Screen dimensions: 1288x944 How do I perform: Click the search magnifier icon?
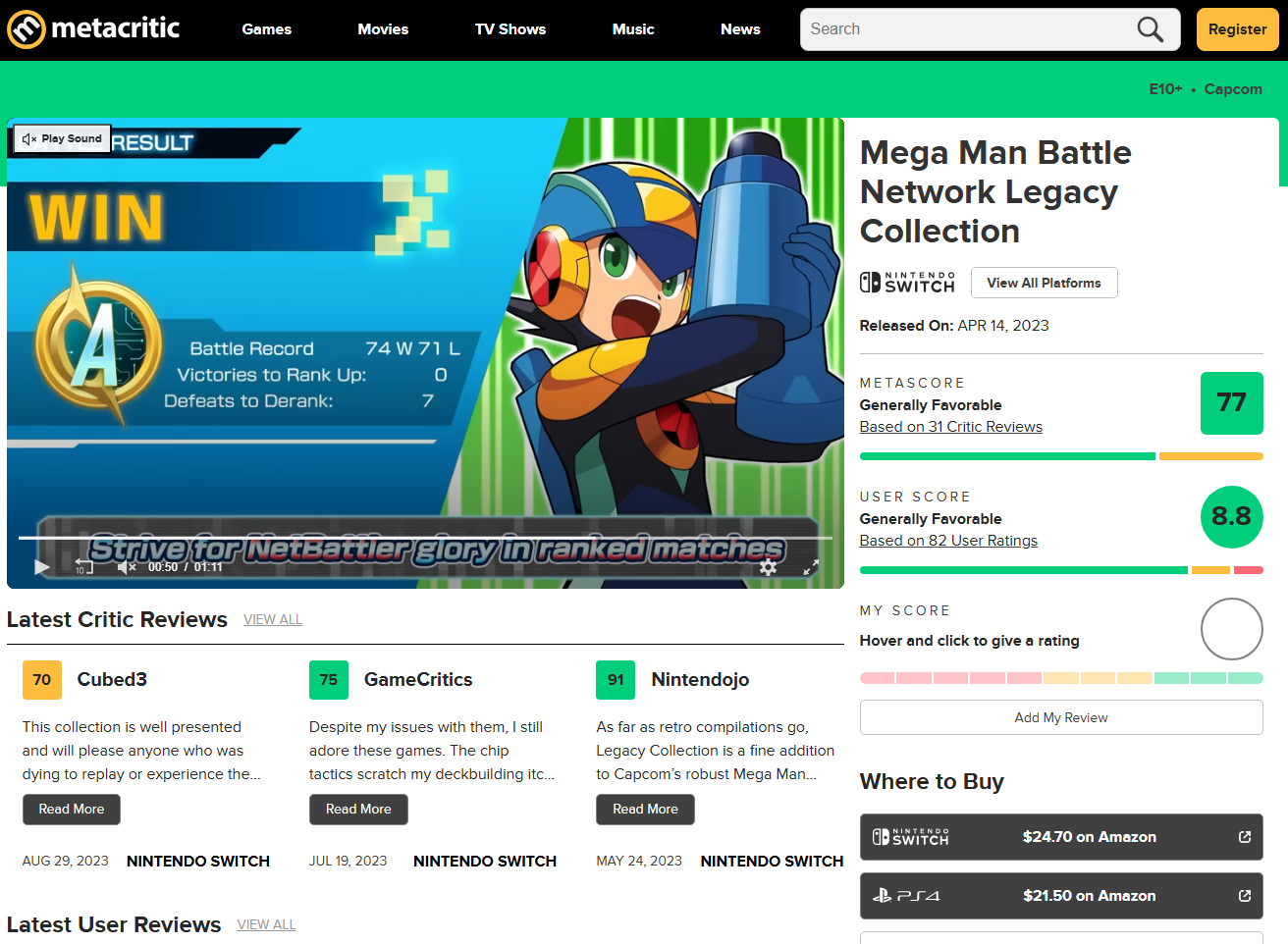click(1150, 29)
